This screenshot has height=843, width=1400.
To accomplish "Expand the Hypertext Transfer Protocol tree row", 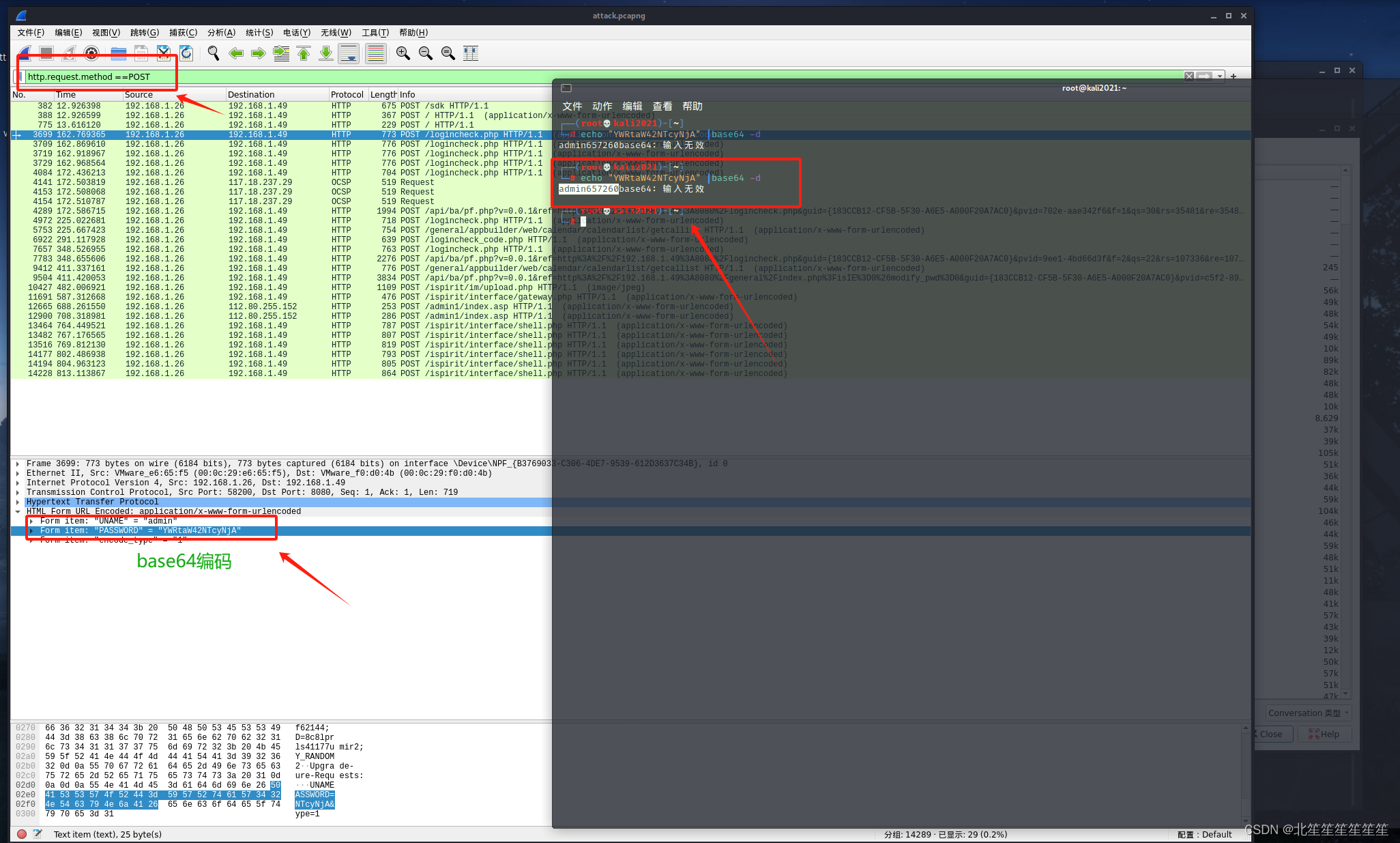I will point(18,502).
